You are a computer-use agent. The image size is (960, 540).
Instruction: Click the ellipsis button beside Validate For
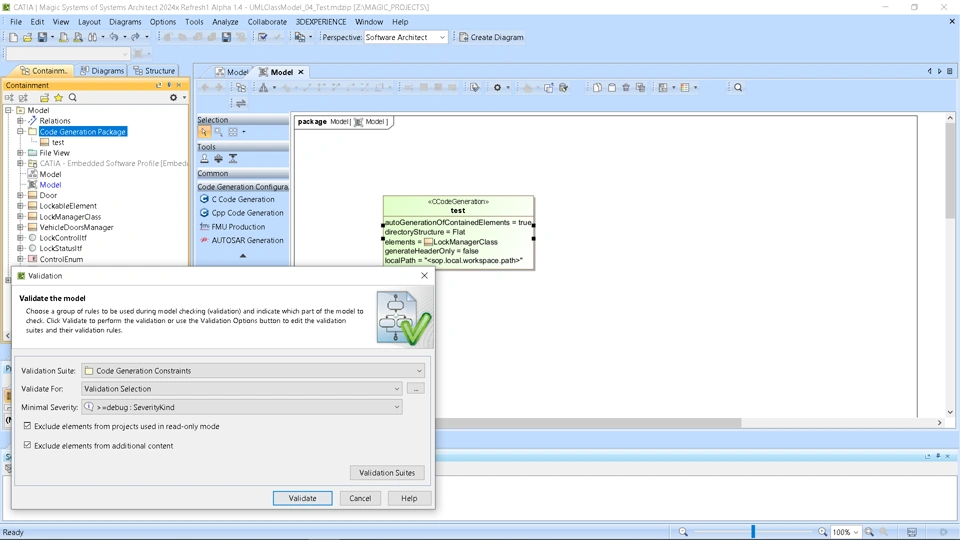(x=416, y=389)
